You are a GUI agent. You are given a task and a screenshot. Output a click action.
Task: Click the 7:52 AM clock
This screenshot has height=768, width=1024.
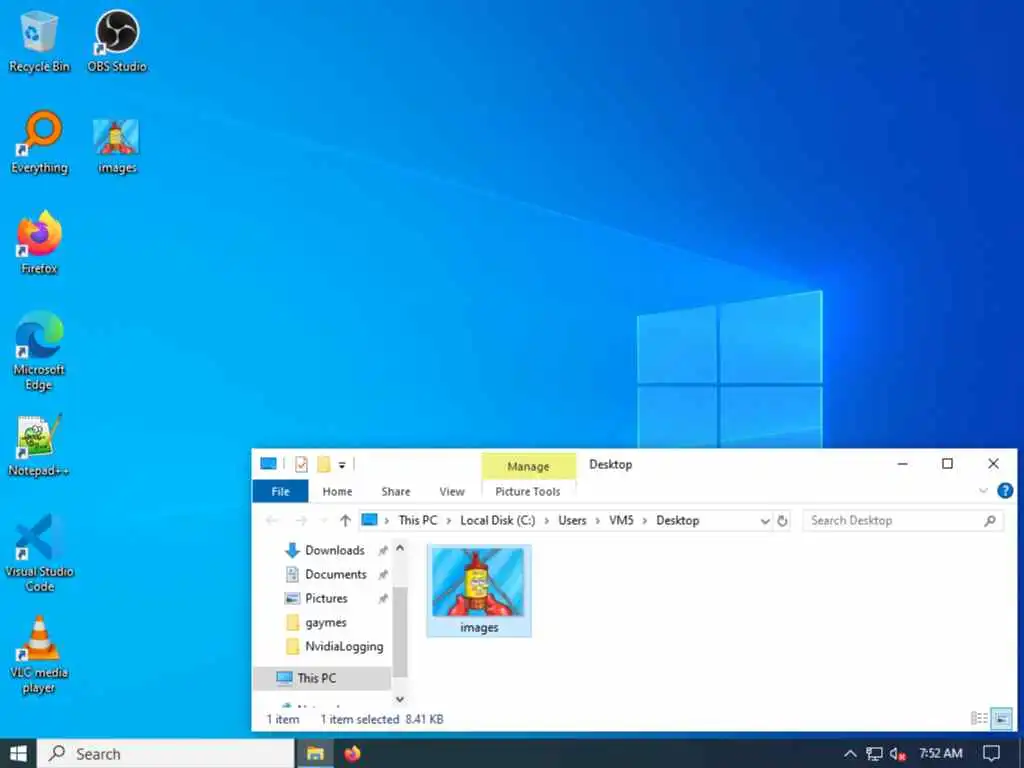coord(940,754)
